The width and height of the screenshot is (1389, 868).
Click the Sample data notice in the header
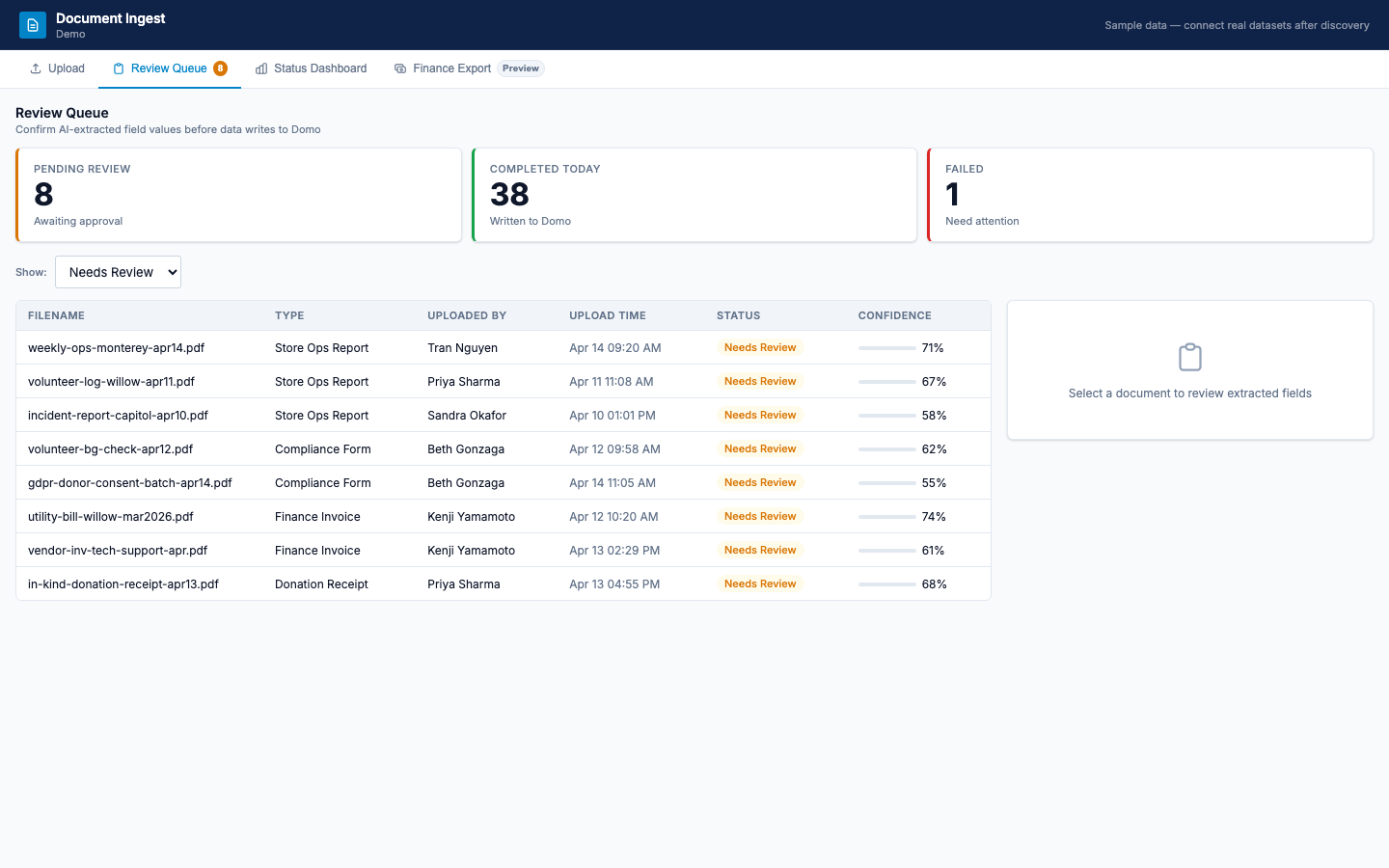[1237, 25]
